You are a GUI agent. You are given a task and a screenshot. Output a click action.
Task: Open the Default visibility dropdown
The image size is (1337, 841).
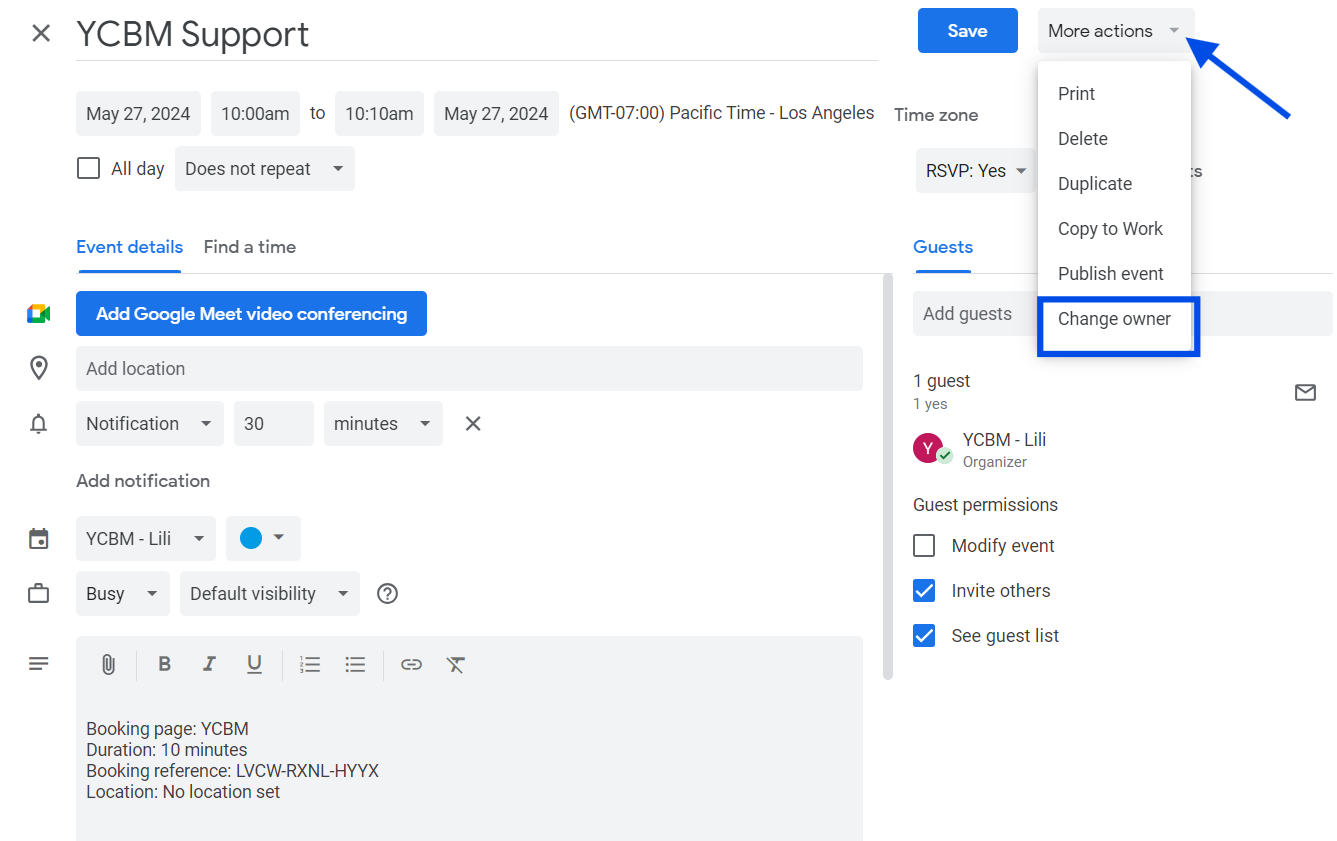click(270, 594)
